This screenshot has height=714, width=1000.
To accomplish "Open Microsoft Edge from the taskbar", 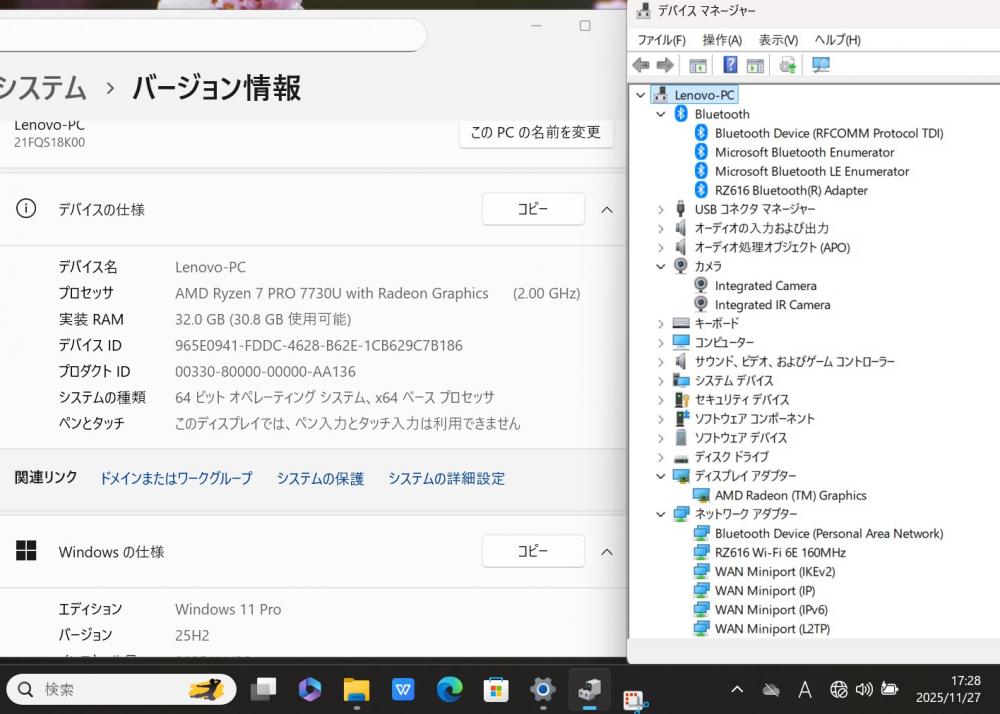I will click(450, 689).
